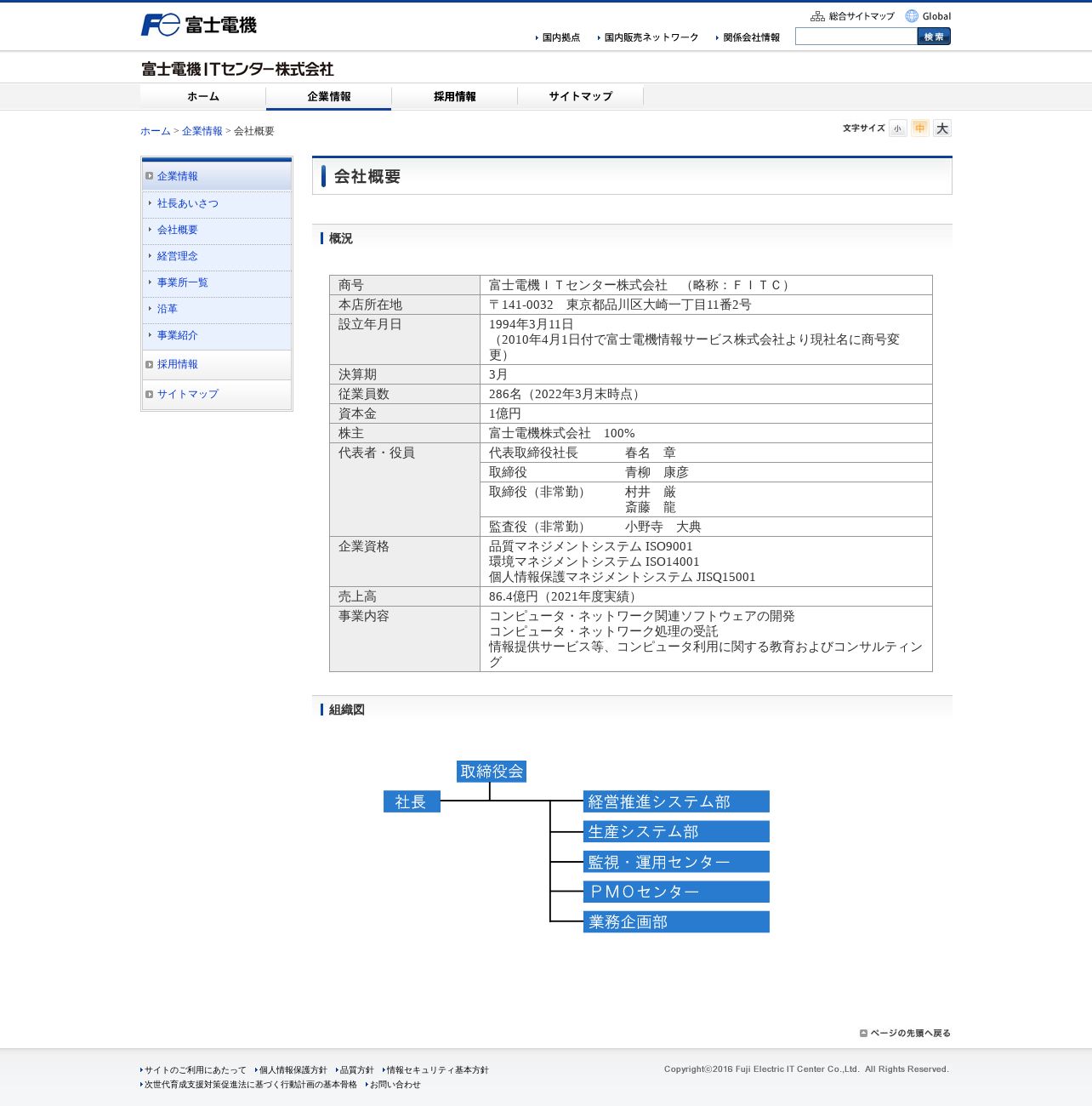Viewport: 1092px width, 1106px height.
Task: Click the 〒141-0032 address cell
Action: (706, 305)
